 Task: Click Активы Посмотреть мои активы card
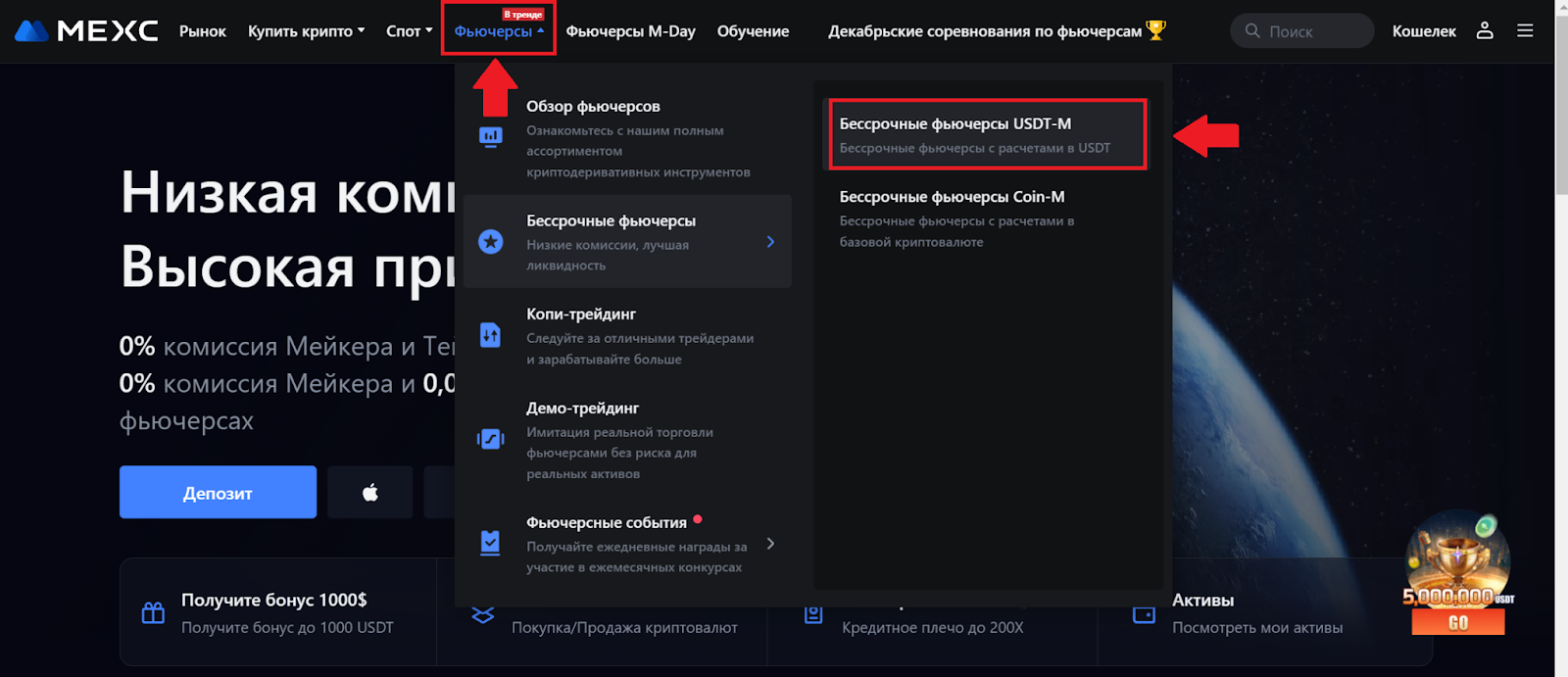1264,612
